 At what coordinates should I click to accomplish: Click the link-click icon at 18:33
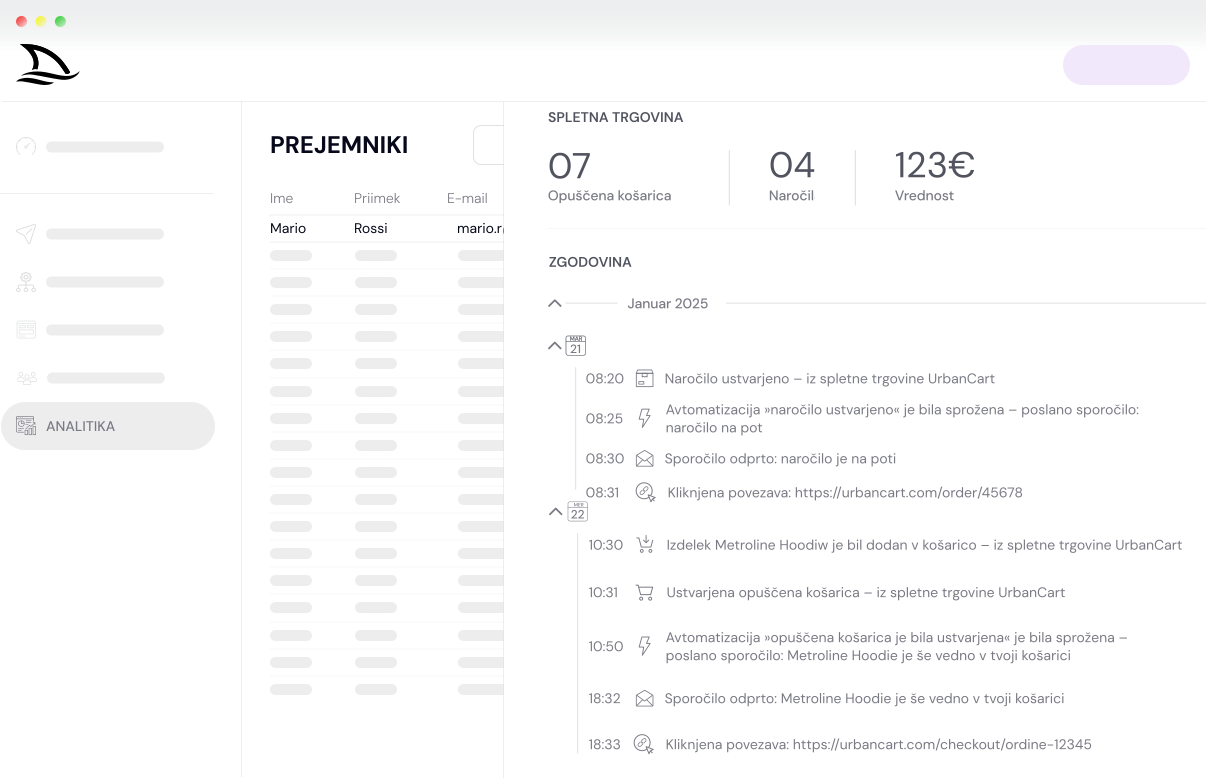645,744
